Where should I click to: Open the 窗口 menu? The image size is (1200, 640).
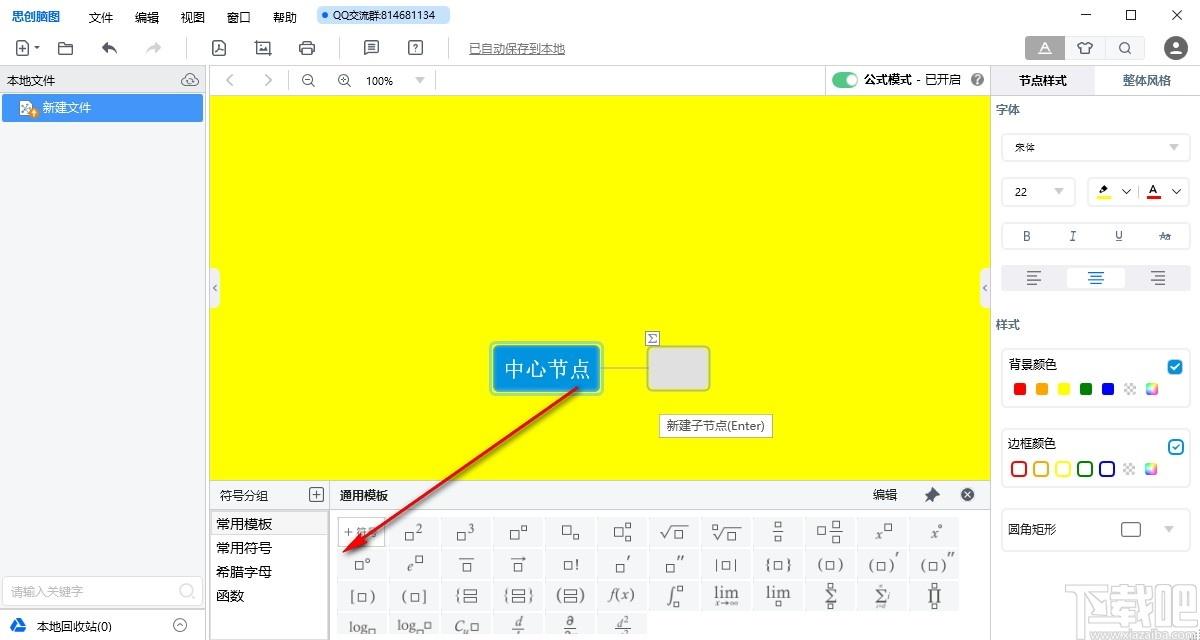[239, 17]
